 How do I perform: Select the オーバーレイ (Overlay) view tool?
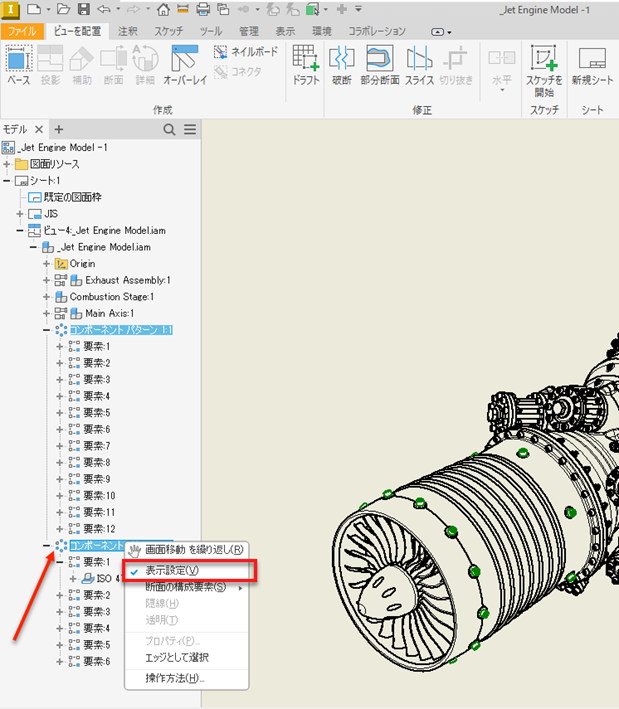tap(184, 66)
